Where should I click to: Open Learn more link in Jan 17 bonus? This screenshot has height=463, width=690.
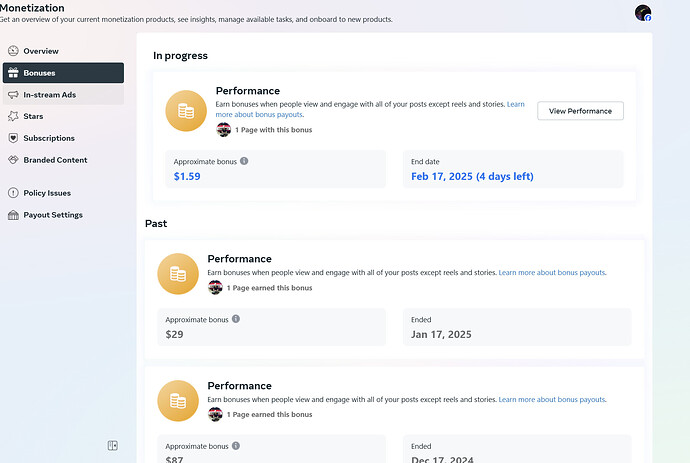point(552,272)
